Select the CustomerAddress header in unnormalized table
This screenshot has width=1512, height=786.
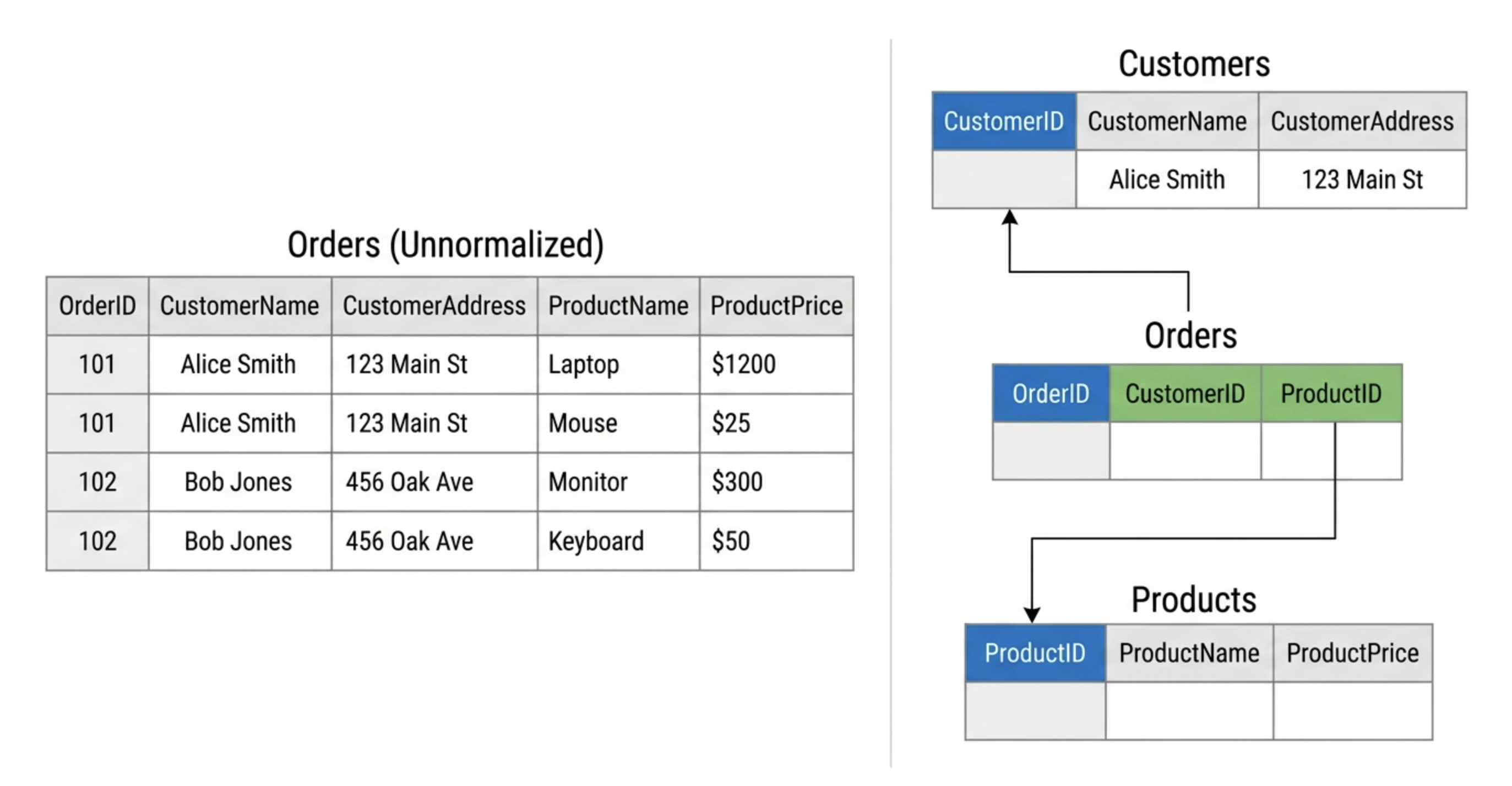[434, 306]
